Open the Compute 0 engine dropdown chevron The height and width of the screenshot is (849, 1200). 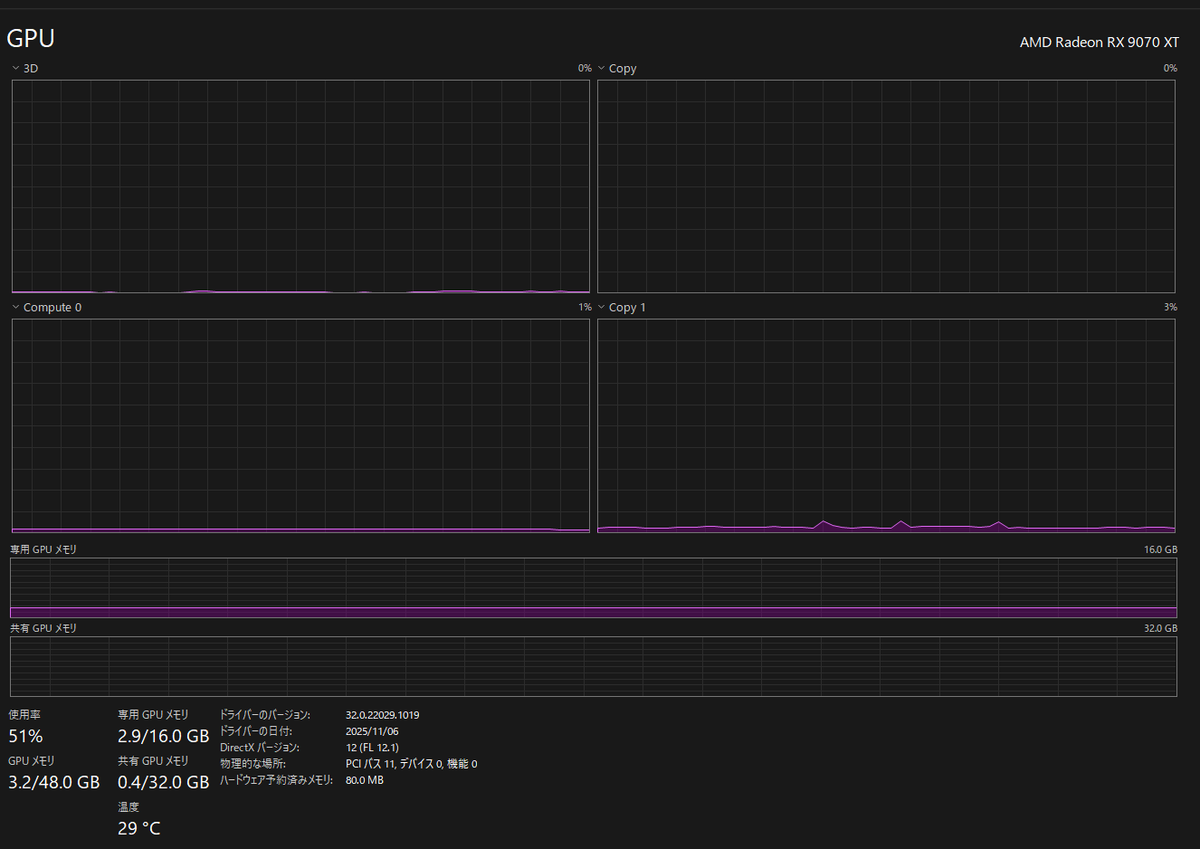[x=15, y=308]
